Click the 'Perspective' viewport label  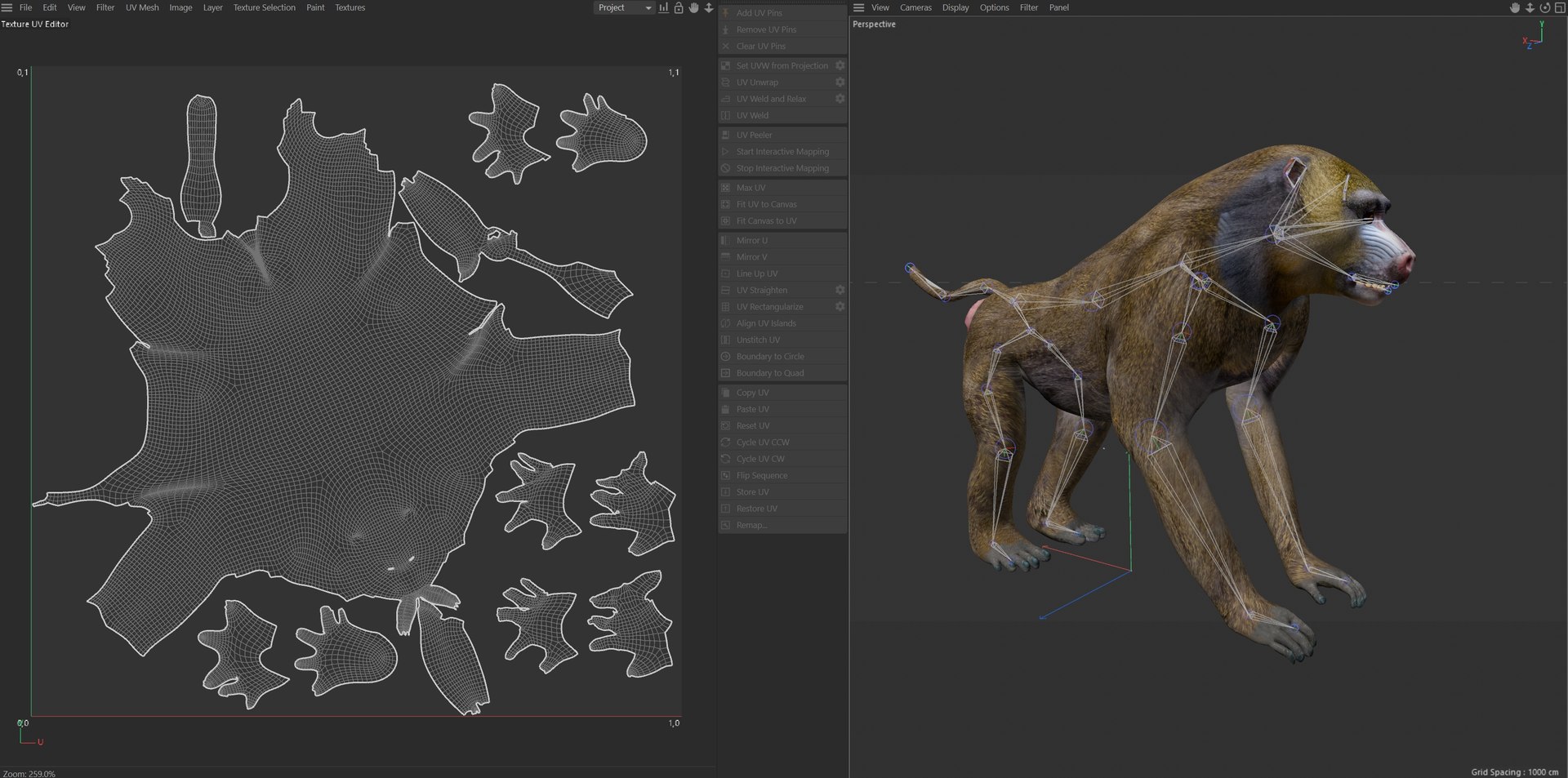(874, 24)
